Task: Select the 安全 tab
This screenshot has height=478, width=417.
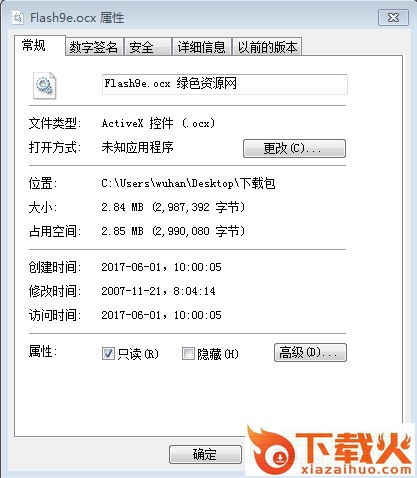Action: tap(148, 47)
